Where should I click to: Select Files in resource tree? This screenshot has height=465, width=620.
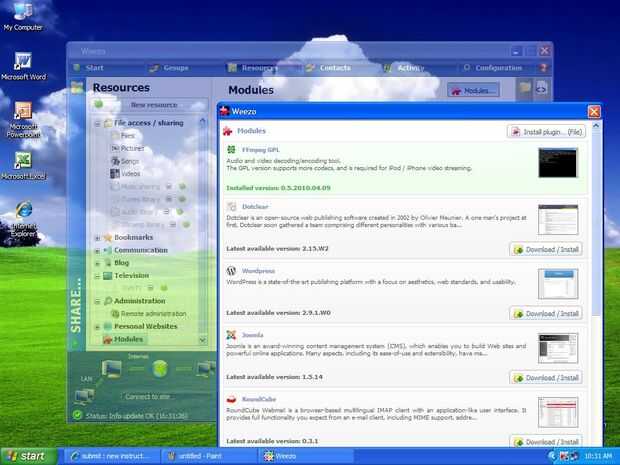123,136
